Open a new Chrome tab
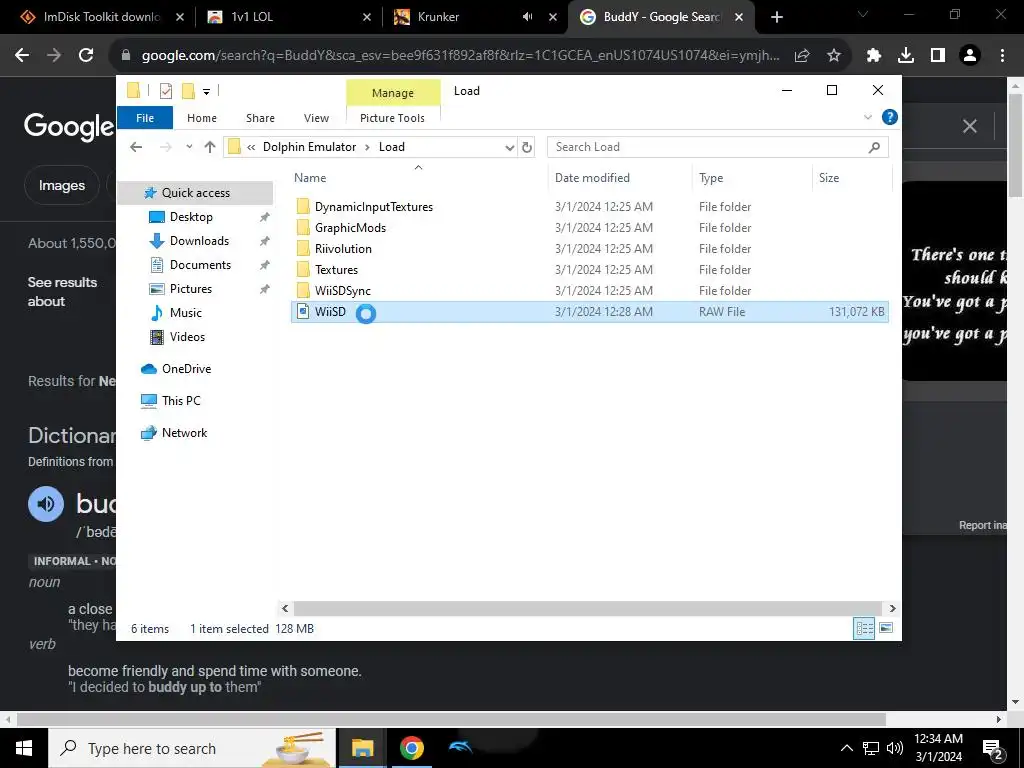The height and width of the screenshot is (768, 1024). [776, 17]
